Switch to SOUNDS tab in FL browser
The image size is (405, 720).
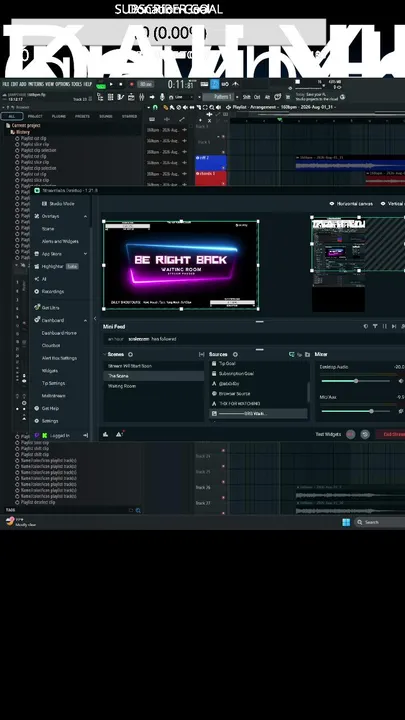tap(106, 116)
